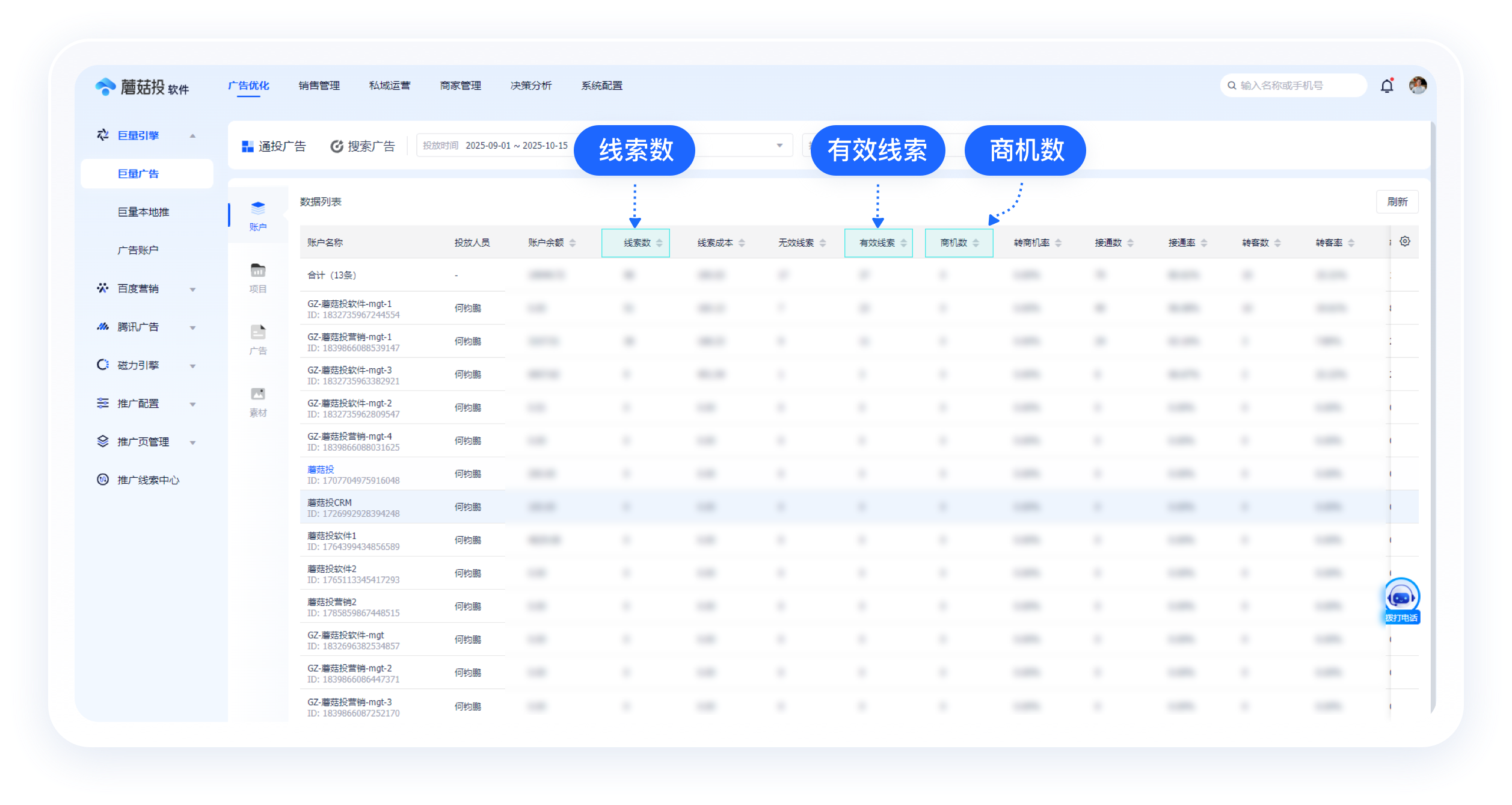Image resolution: width=1512 pixels, height=805 pixels.
Task: Open the column settings gear icon
Action: coord(1405,241)
